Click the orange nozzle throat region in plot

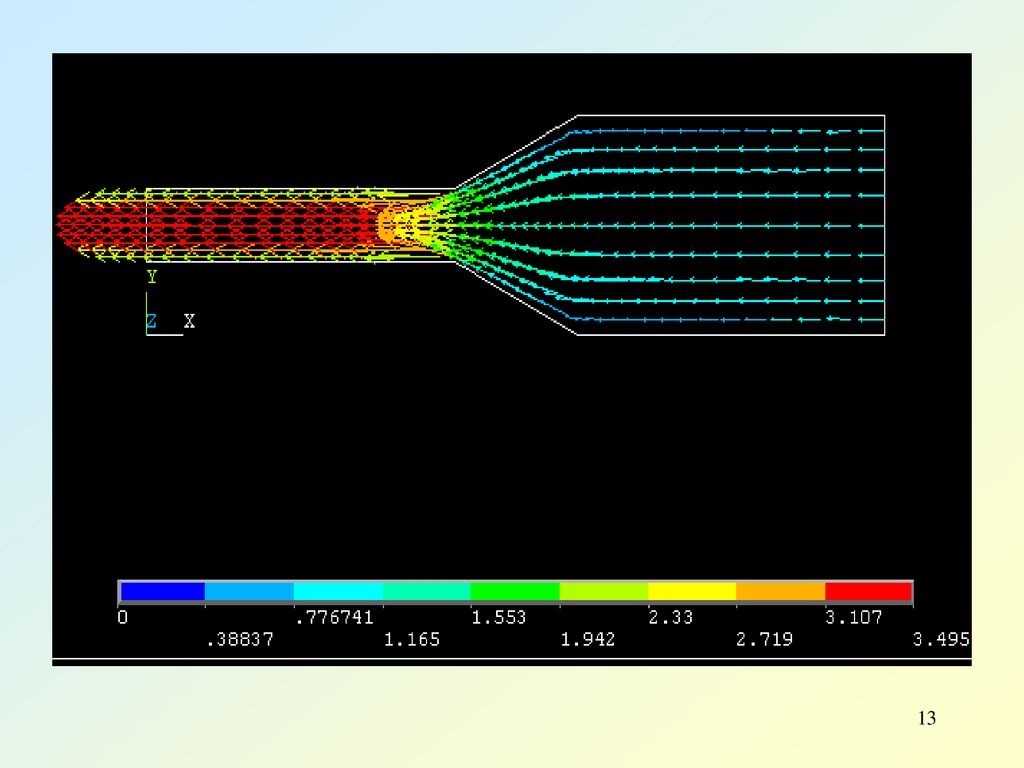coord(389,225)
